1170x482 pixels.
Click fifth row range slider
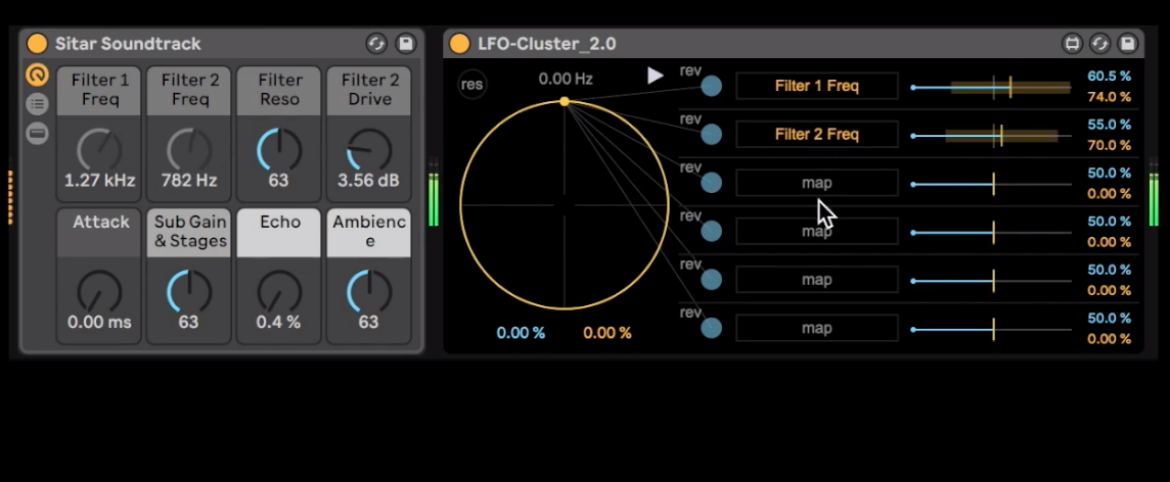991,281
